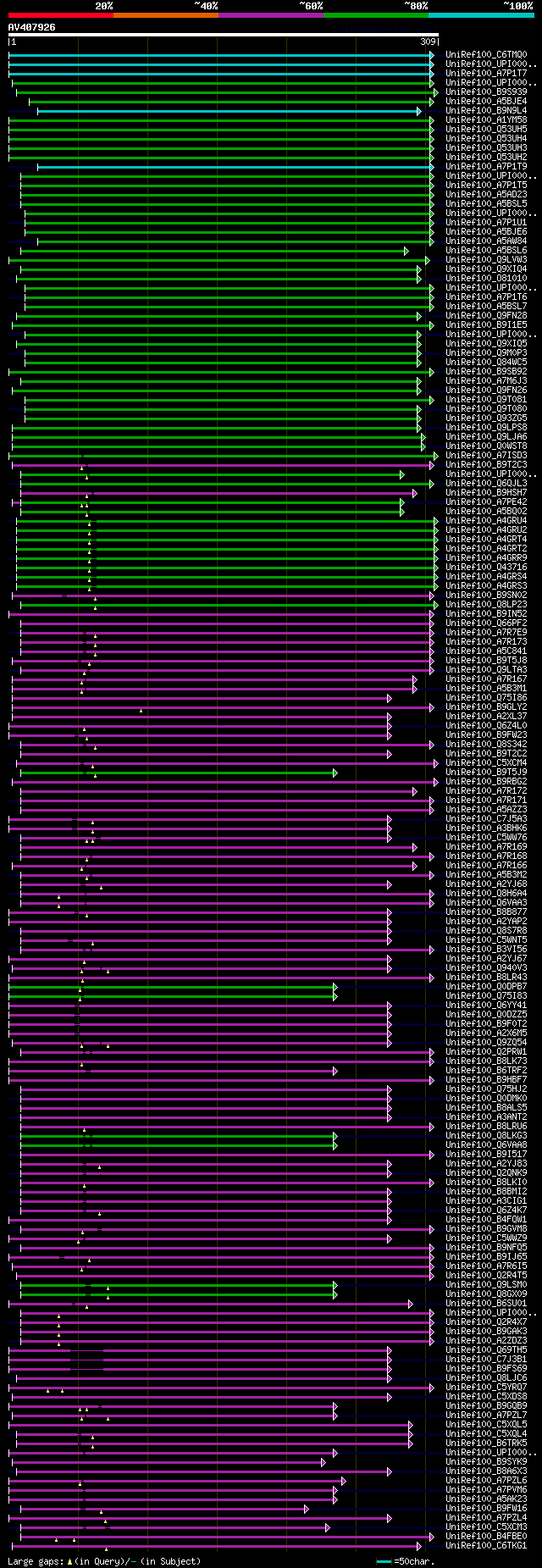Click UniRef100_Q8S342
542x1568 pixels.
486,745
